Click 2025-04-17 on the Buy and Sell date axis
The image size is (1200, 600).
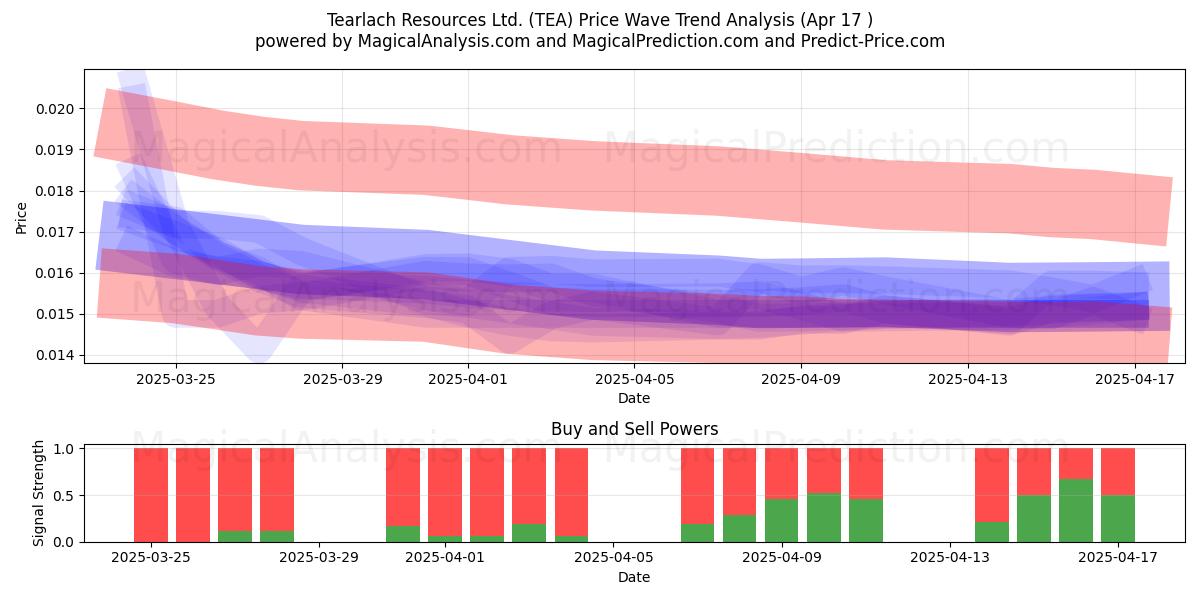[1118, 558]
